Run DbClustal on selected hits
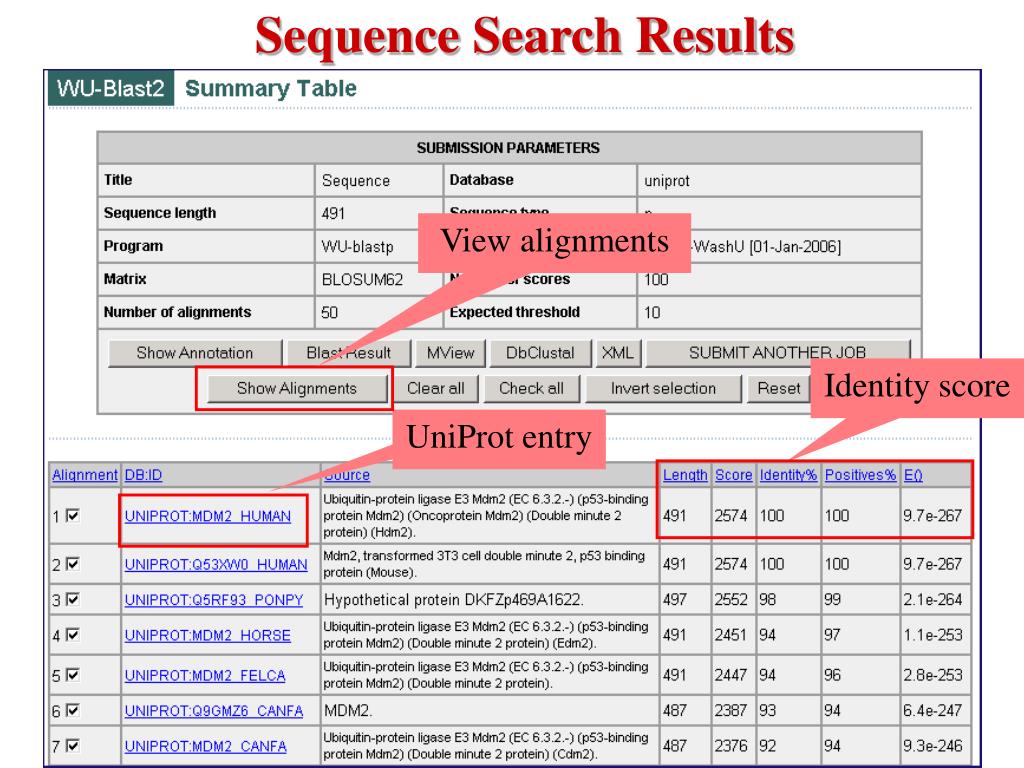Image resolution: width=1024 pixels, height=768 pixels. (x=540, y=353)
